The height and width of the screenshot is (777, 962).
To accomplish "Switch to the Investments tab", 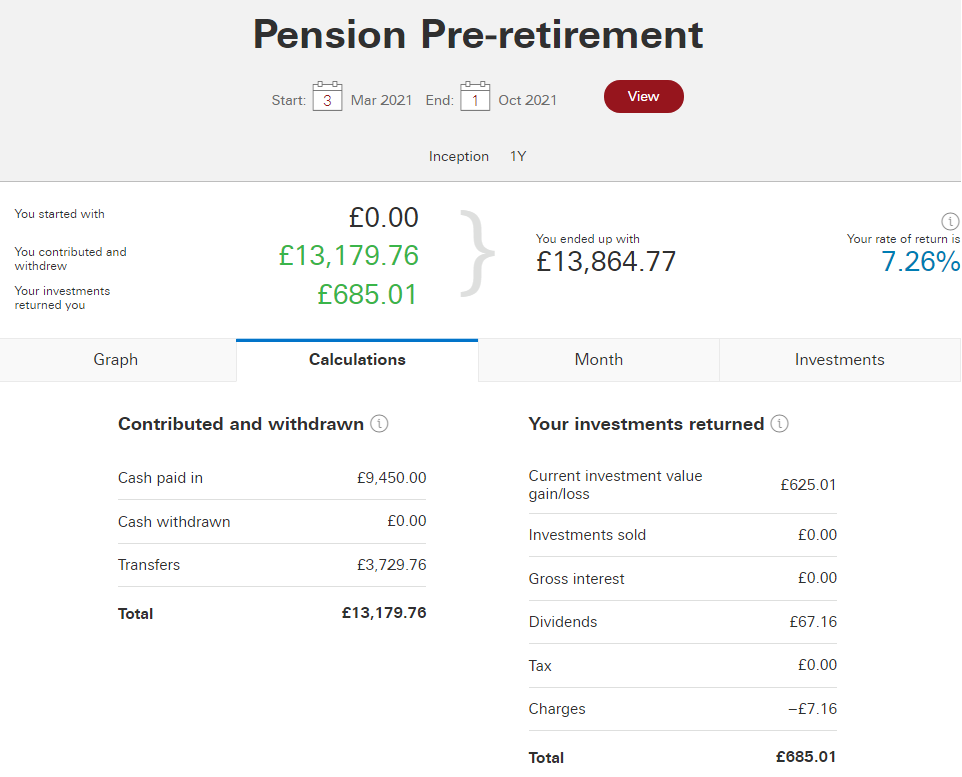I will [x=840, y=360].
